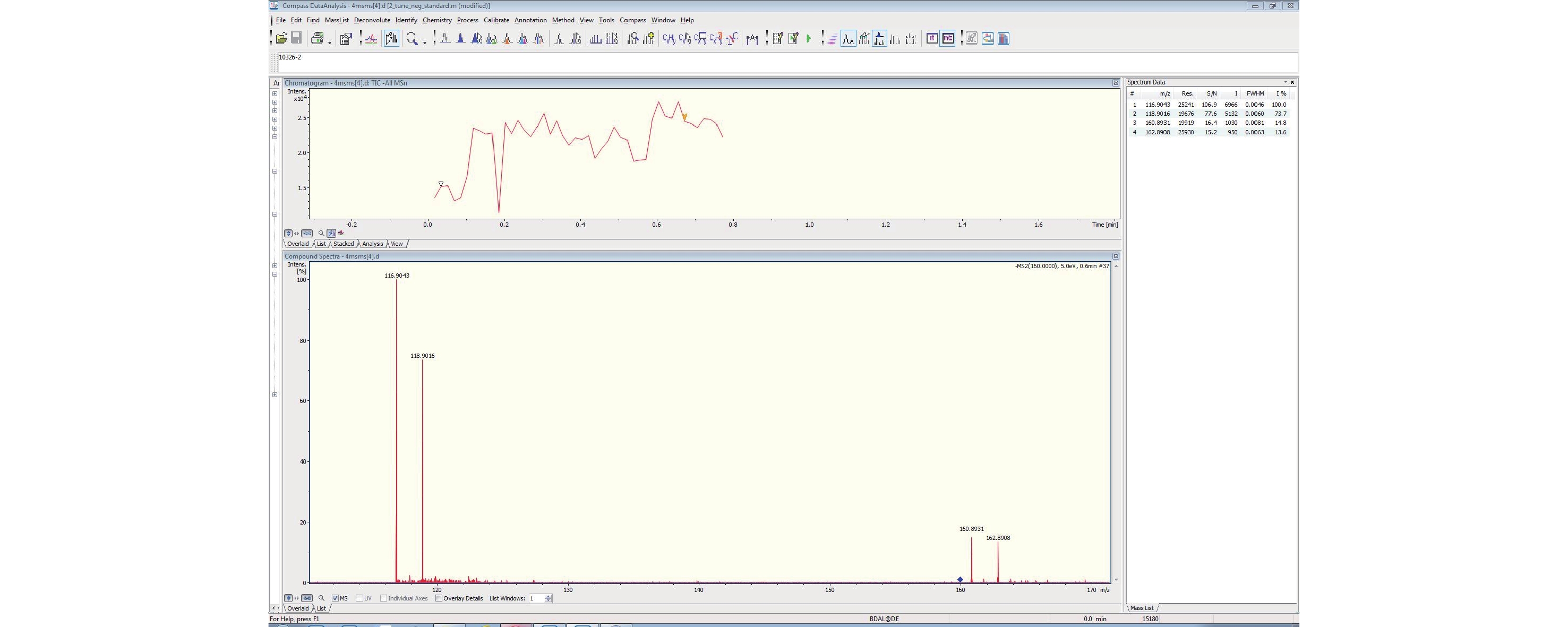The width and height of the screenshot is (1568, 627).
Task: Enable the Overlay Details checkbox
Action: (439, 598)
